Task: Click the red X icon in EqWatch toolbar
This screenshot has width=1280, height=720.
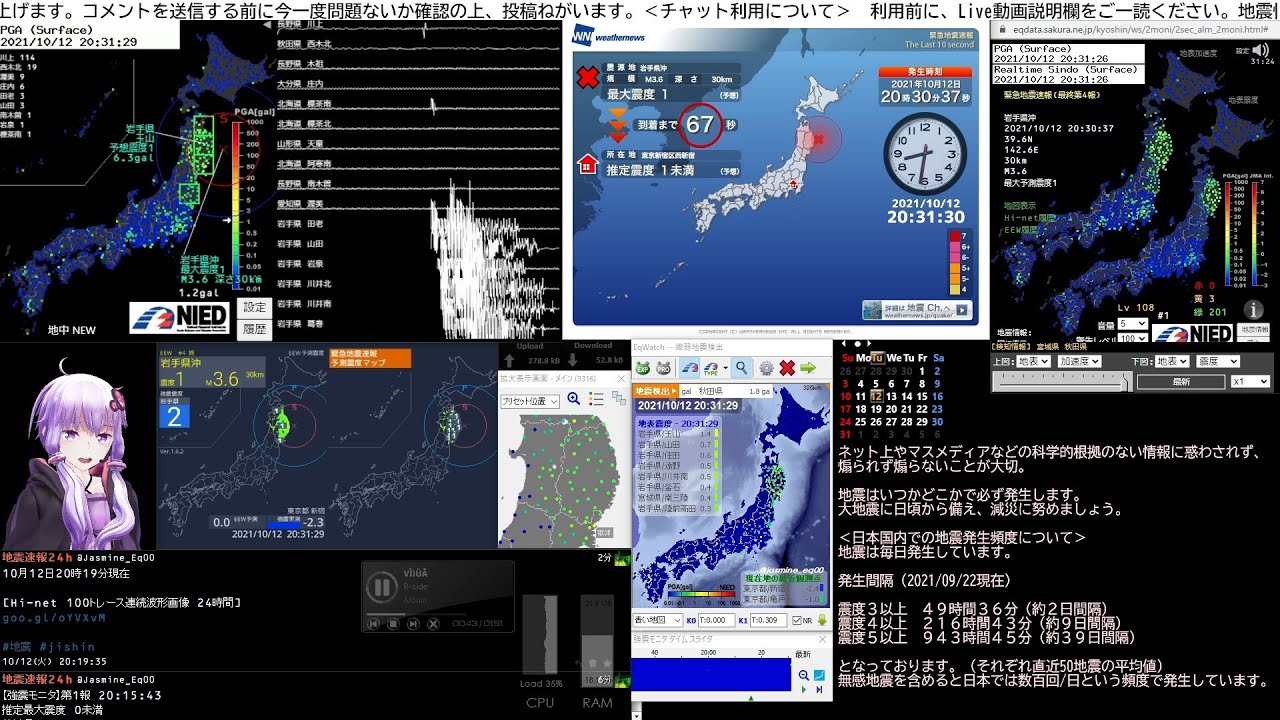Action: coord(787,367)
